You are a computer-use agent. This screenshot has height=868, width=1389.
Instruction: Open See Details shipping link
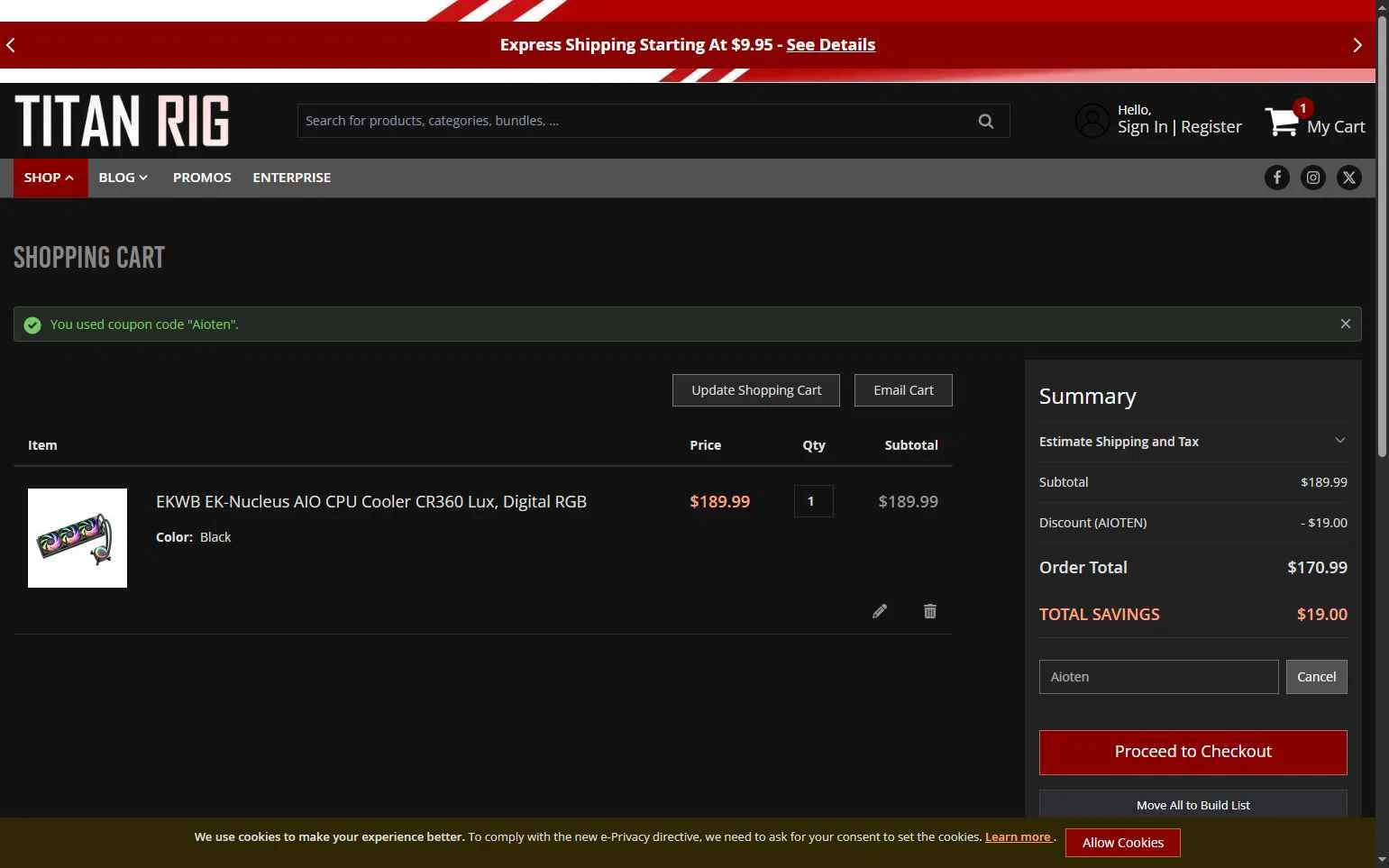tap(831, 45)
